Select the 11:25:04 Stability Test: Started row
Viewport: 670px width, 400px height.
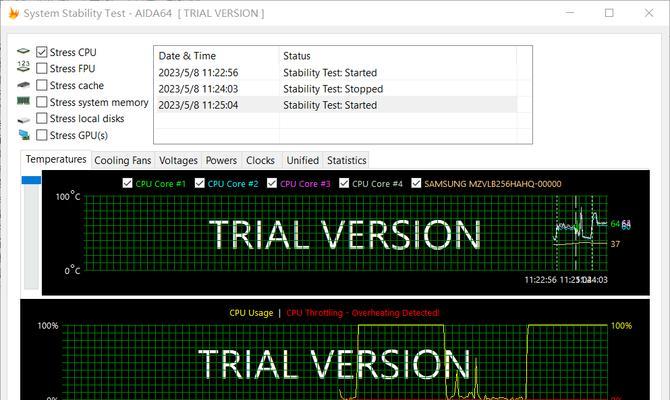point(335,105)
